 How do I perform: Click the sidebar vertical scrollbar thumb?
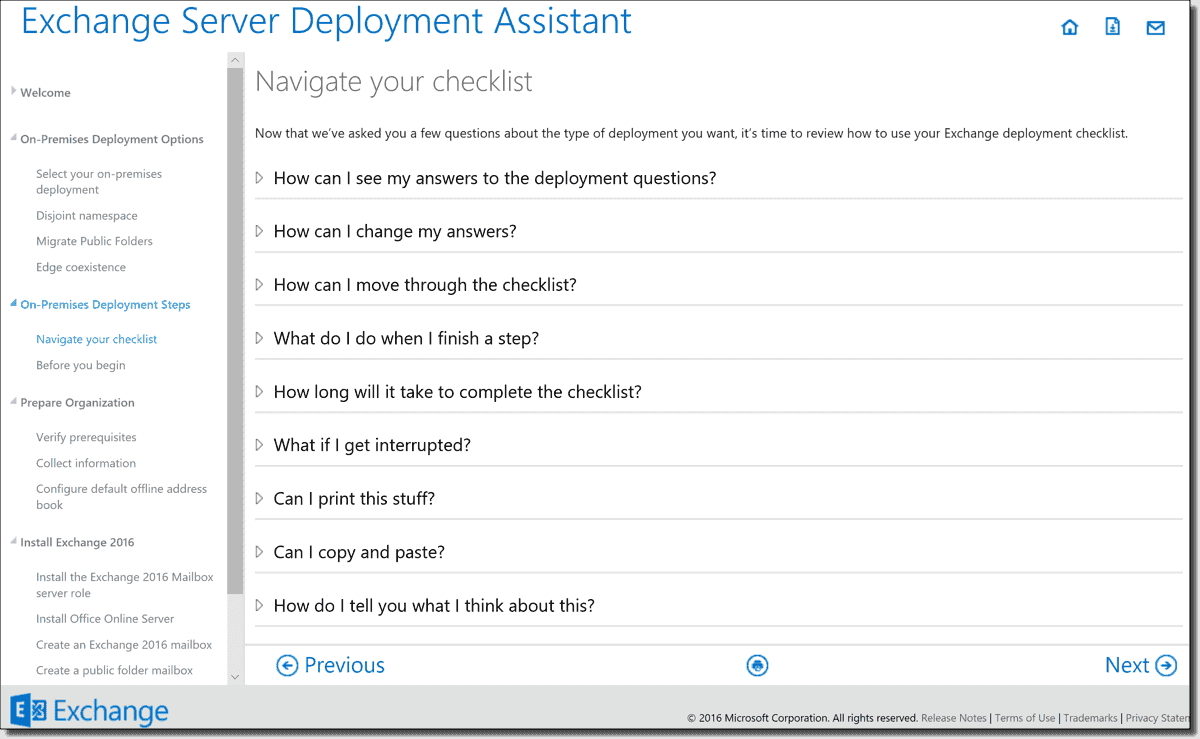(235, 330)
